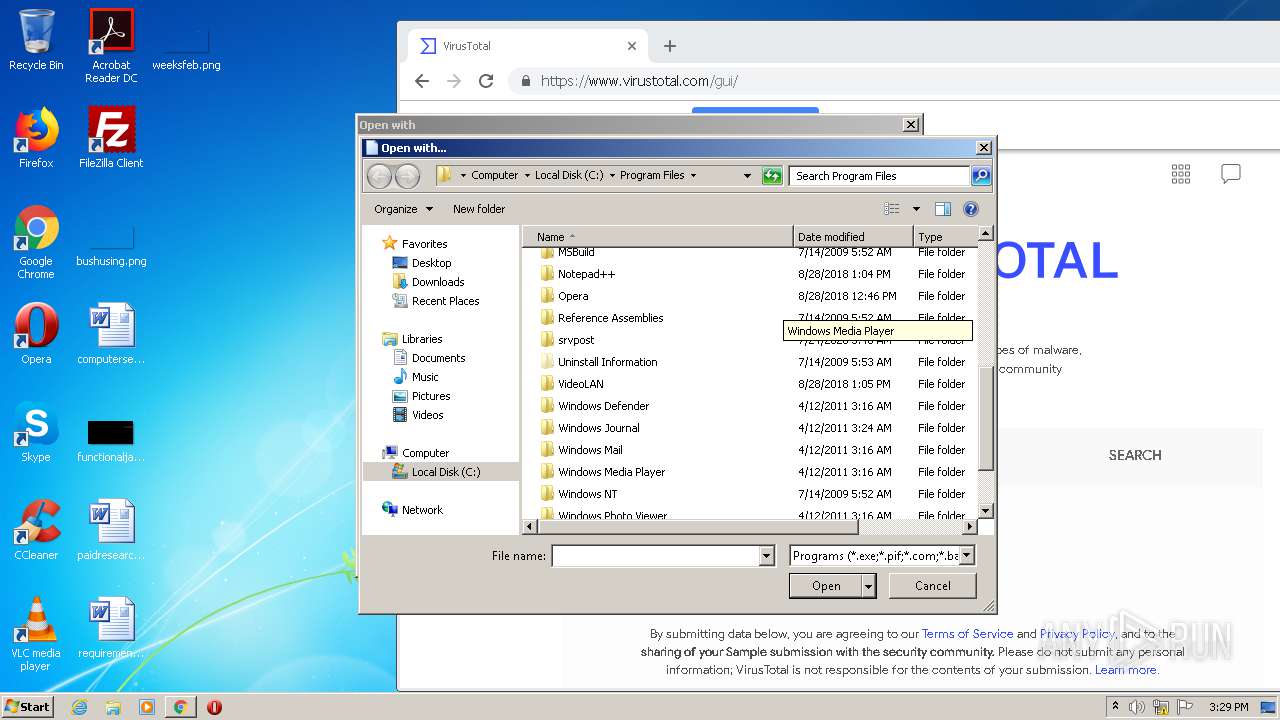Screen dimensions: 1280x720
Task: Click the Open button
Action: [x=825, y=586]
